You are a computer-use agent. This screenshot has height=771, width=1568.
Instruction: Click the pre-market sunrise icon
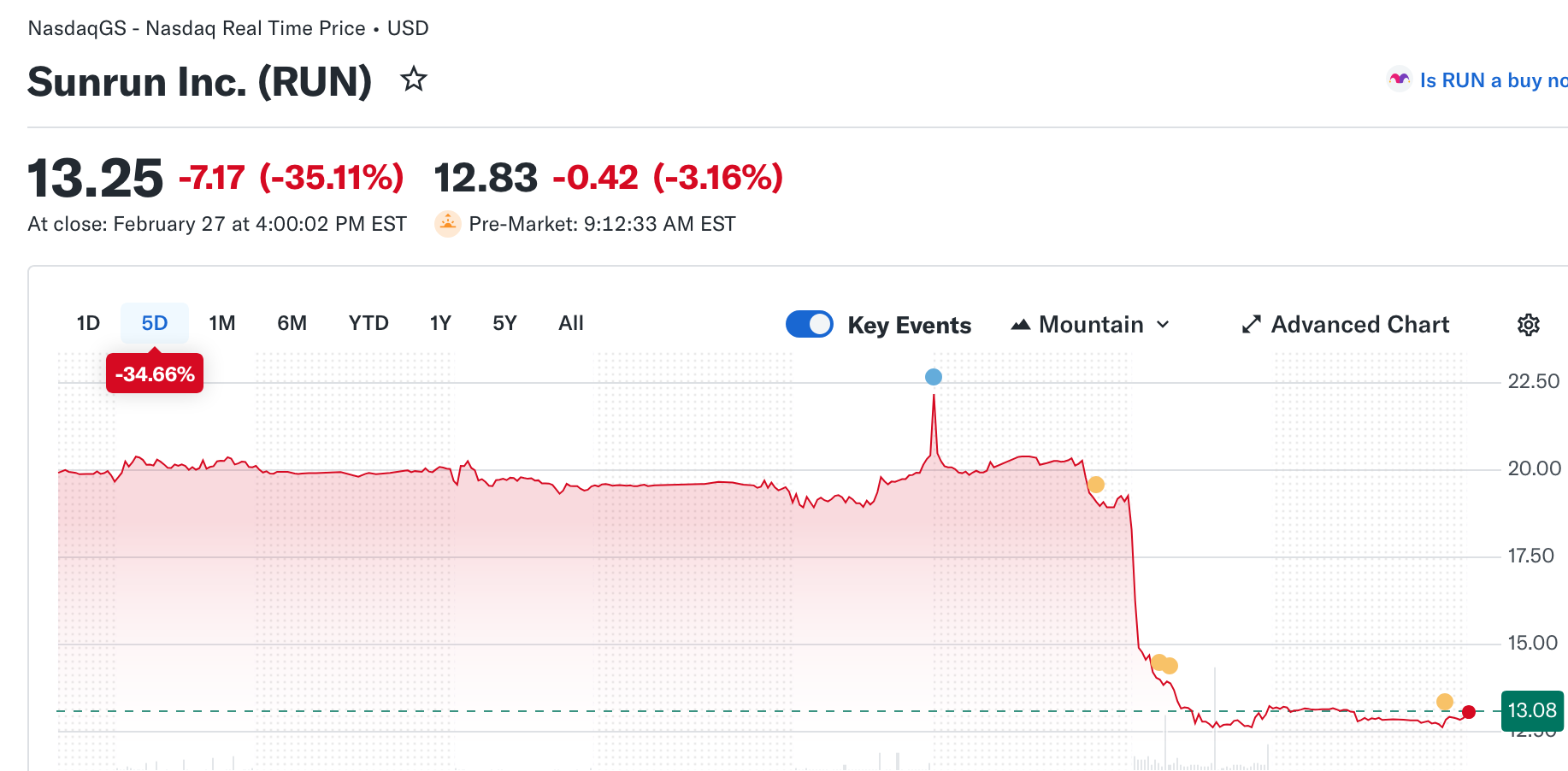[x=448, y=224]
